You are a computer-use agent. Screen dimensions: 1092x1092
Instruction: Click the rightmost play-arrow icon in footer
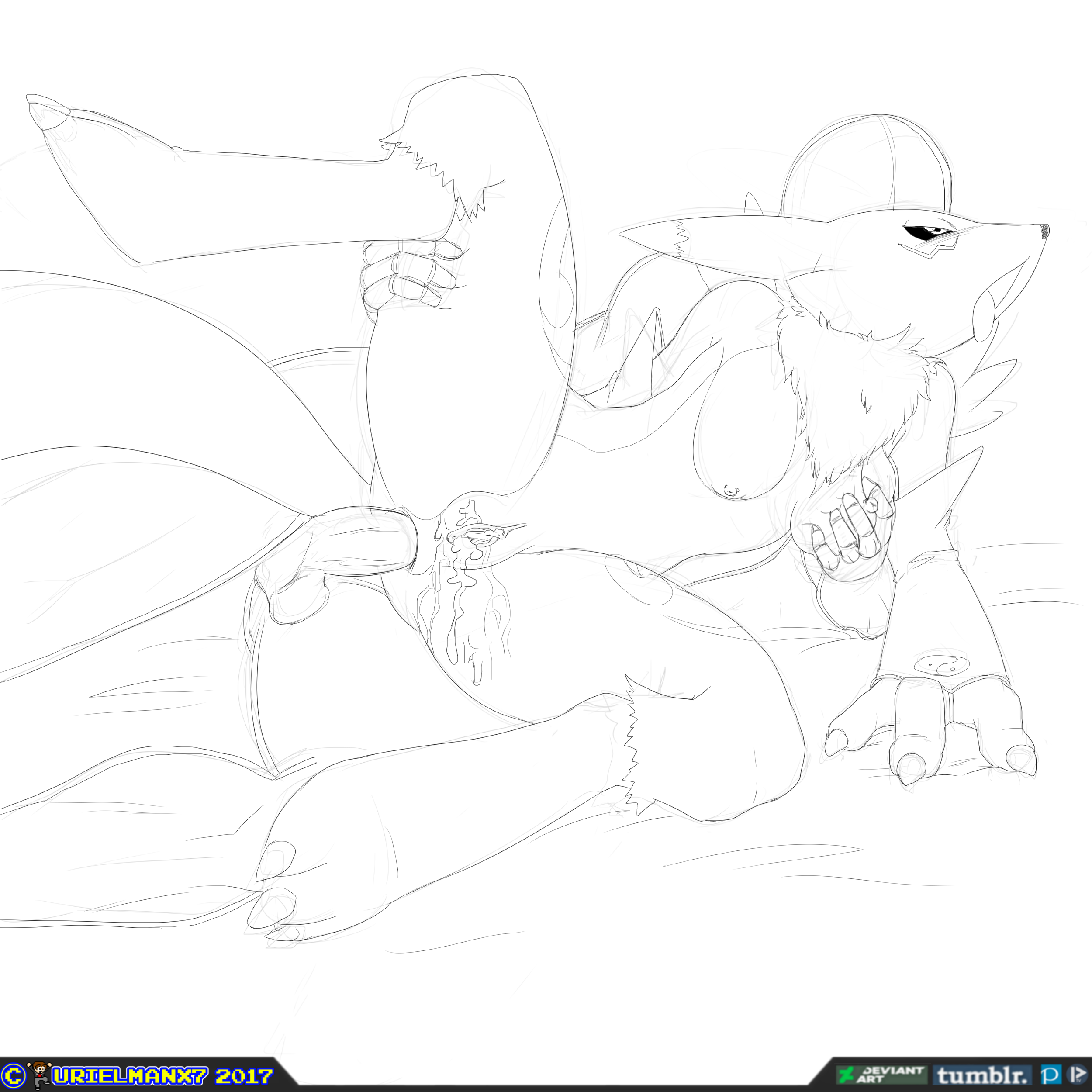pyautogui.click(x=1077, y=1075)
